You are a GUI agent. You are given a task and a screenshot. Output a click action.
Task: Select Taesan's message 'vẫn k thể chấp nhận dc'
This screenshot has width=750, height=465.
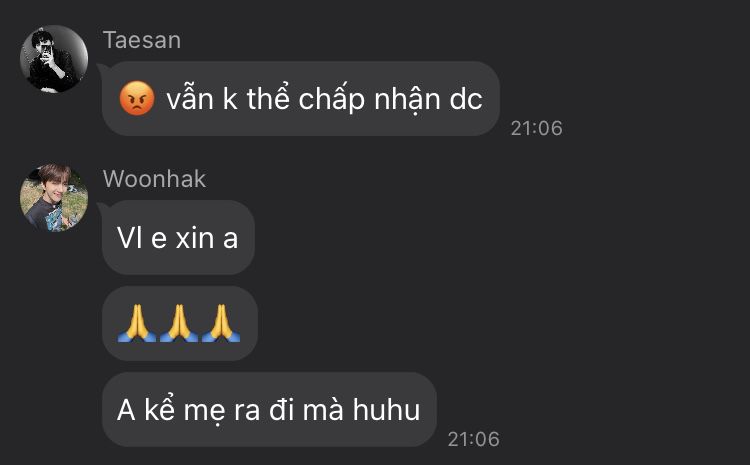(x=301, y=99)
